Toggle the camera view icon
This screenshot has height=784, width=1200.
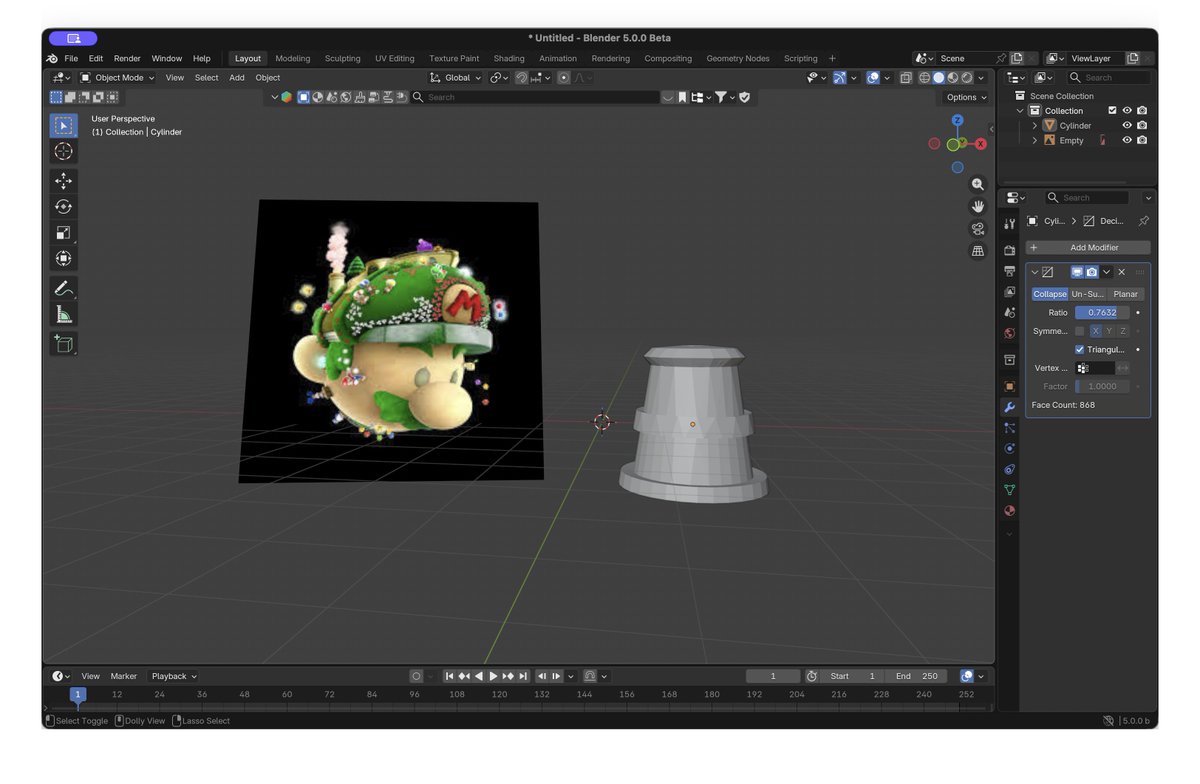click(978, 229)
